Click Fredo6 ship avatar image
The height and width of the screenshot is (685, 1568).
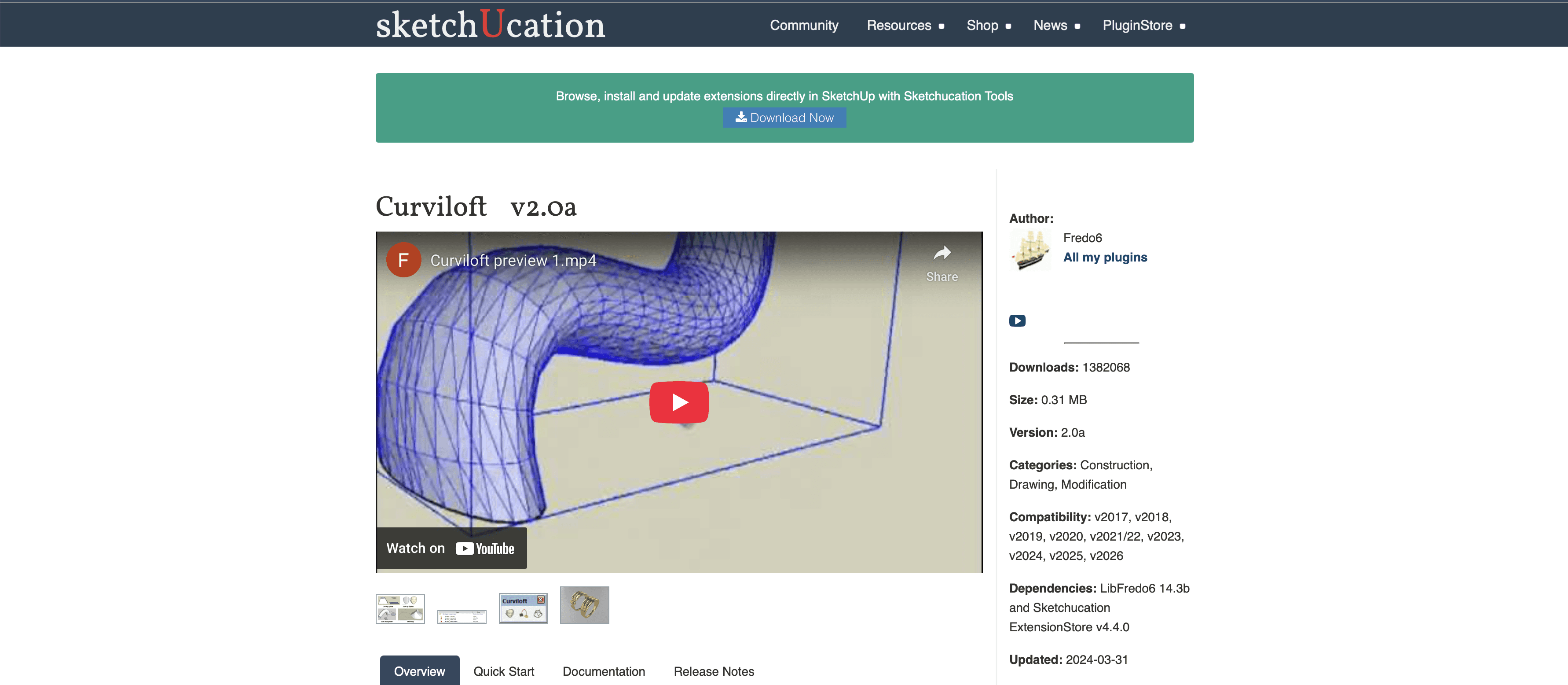tap(1030, 250)
